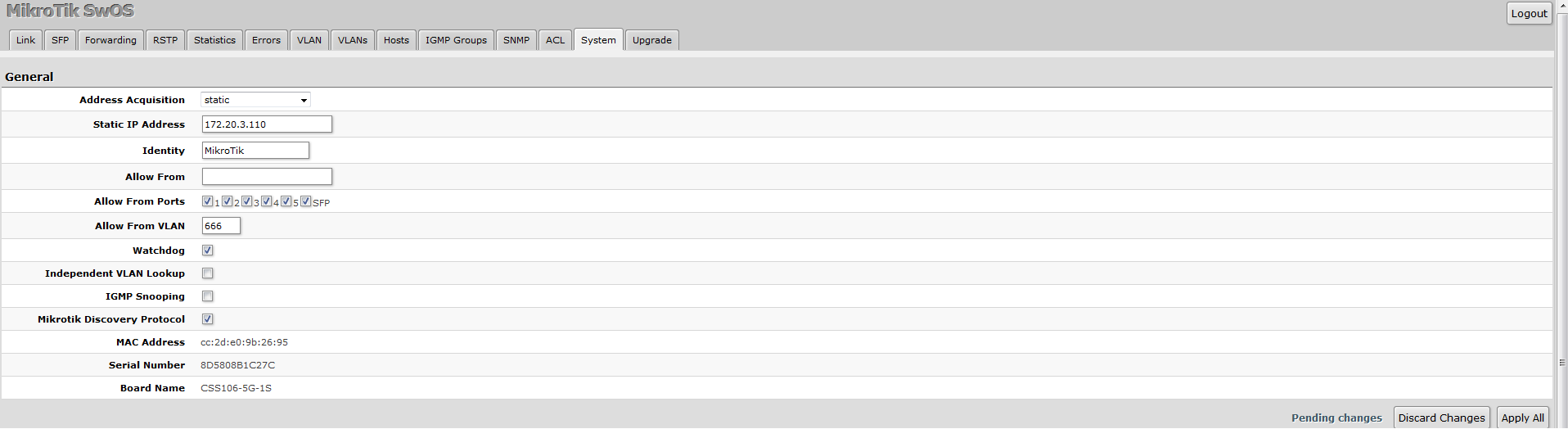Click the board name CSS106-5G-1S
This screenshot has width=1568, height=429.
click(x=236, y=388)
